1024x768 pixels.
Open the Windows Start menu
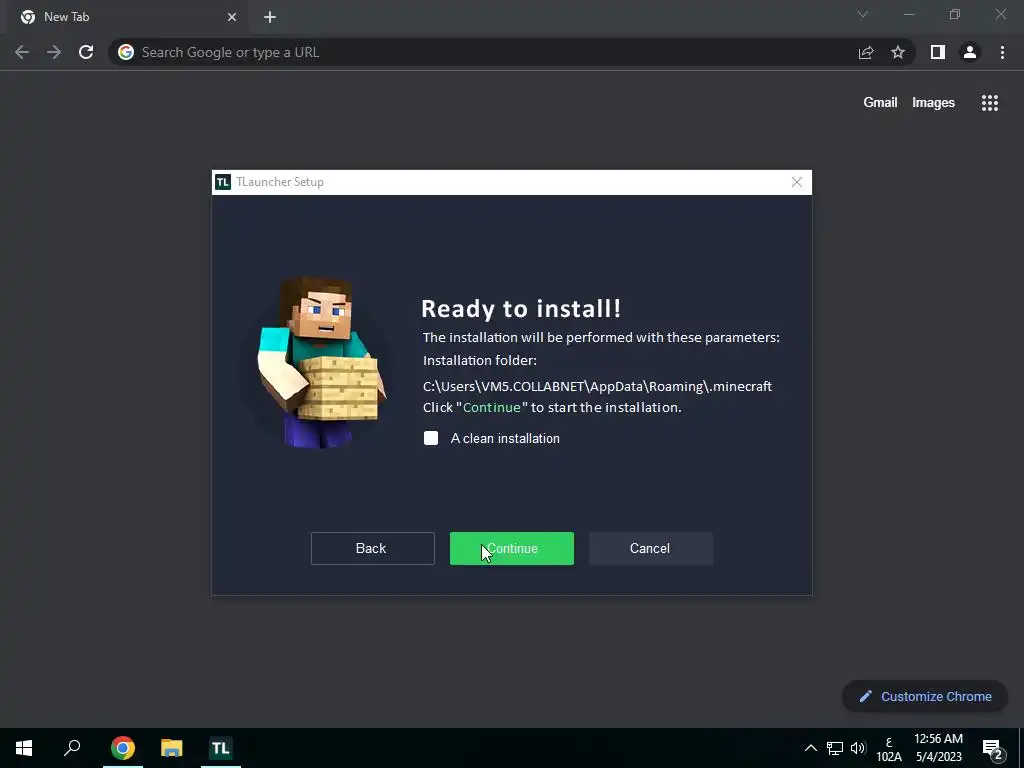24,748
